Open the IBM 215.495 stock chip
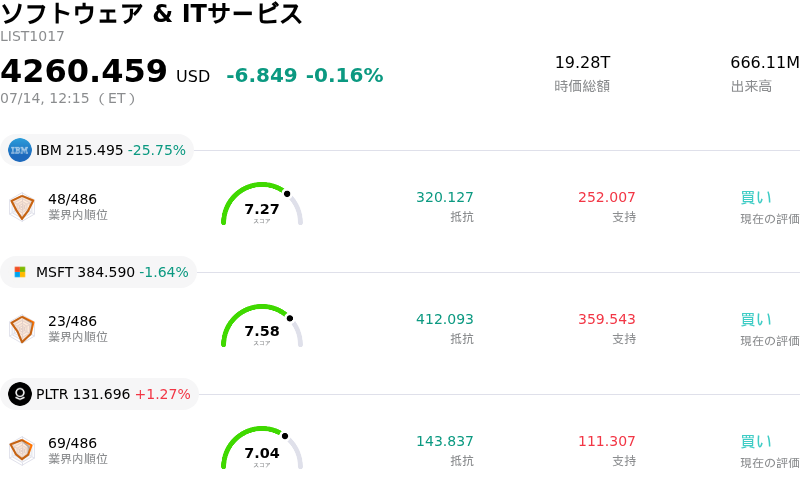Screen dimensions: 800x488 (97, 150)
